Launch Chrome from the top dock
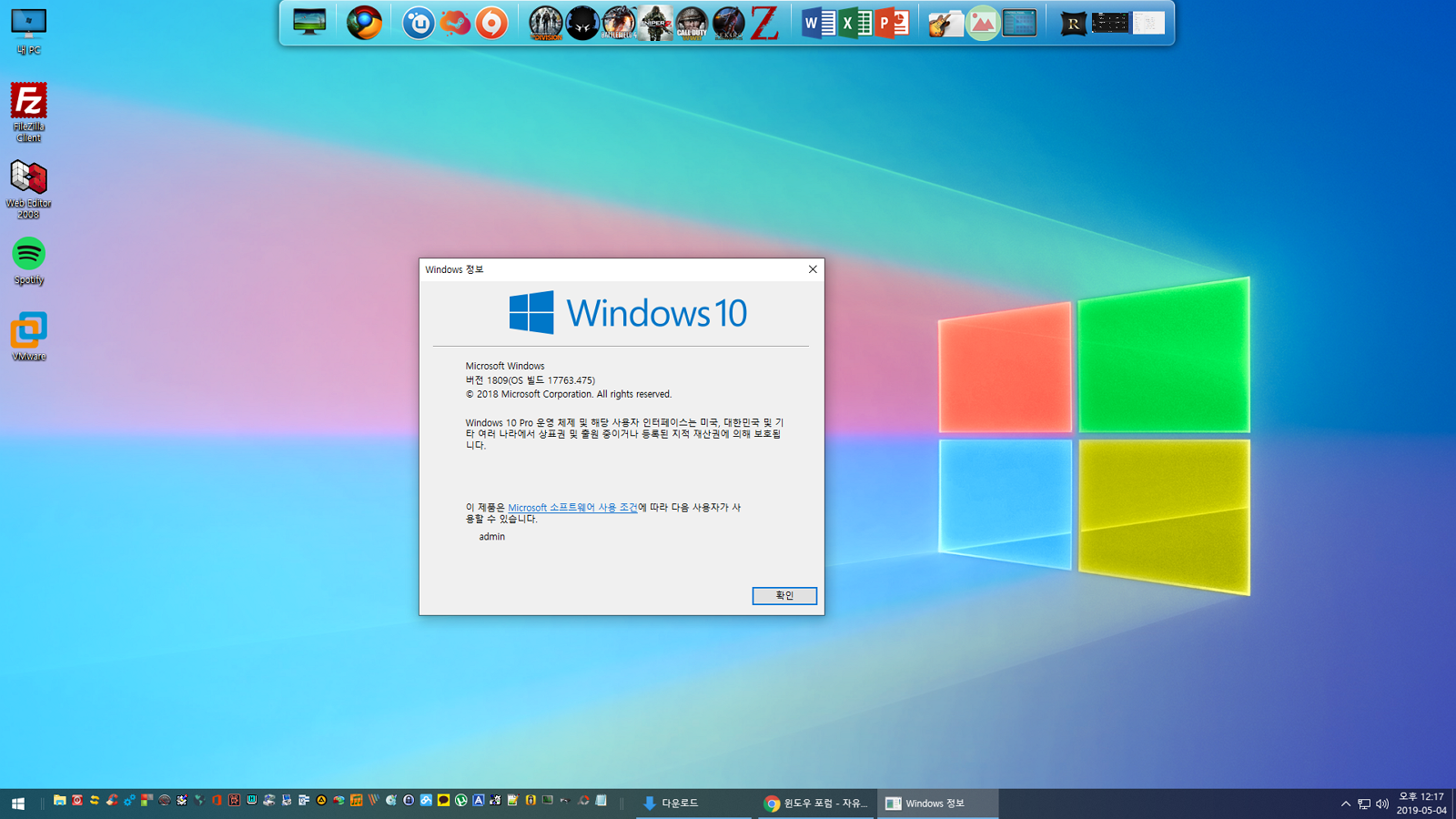 click(364, 23)
